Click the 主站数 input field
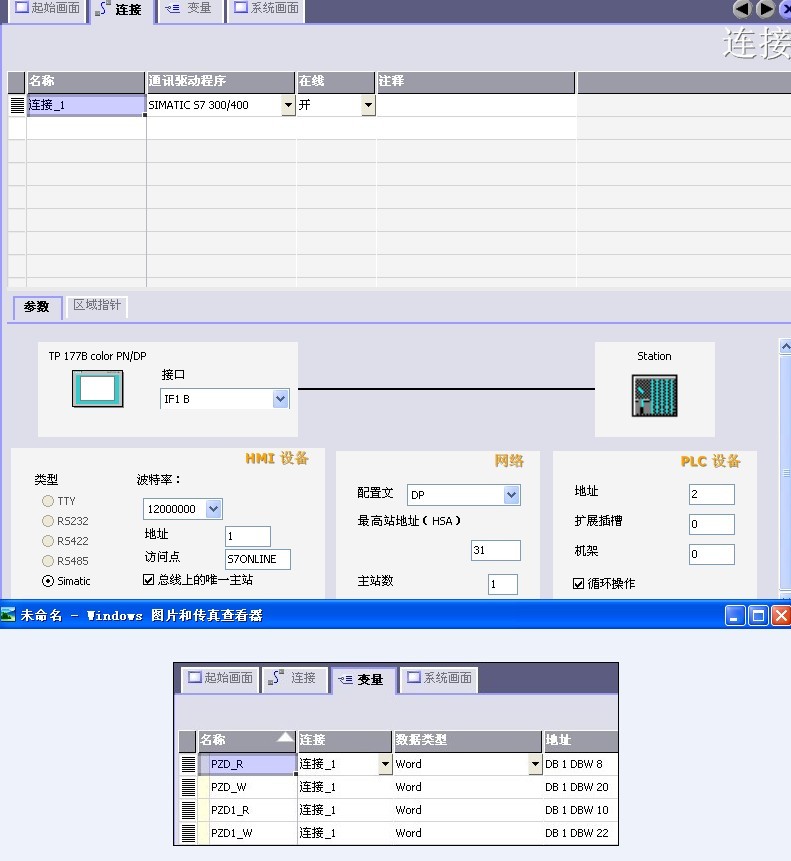 (503, 584)
